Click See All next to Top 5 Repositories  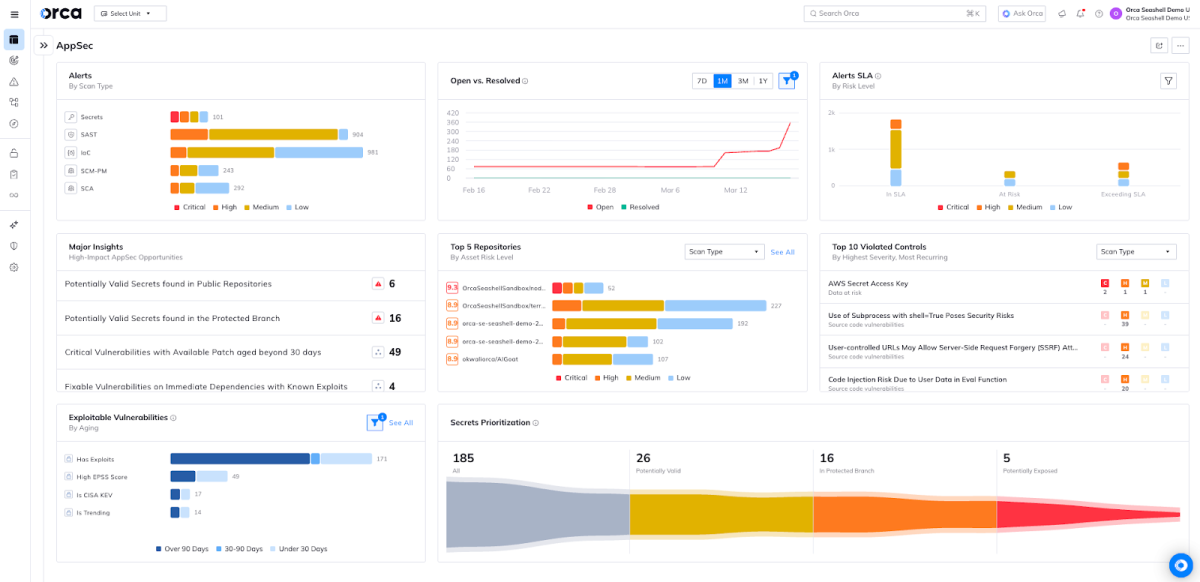pyautogui.click(x=782, y=251)
